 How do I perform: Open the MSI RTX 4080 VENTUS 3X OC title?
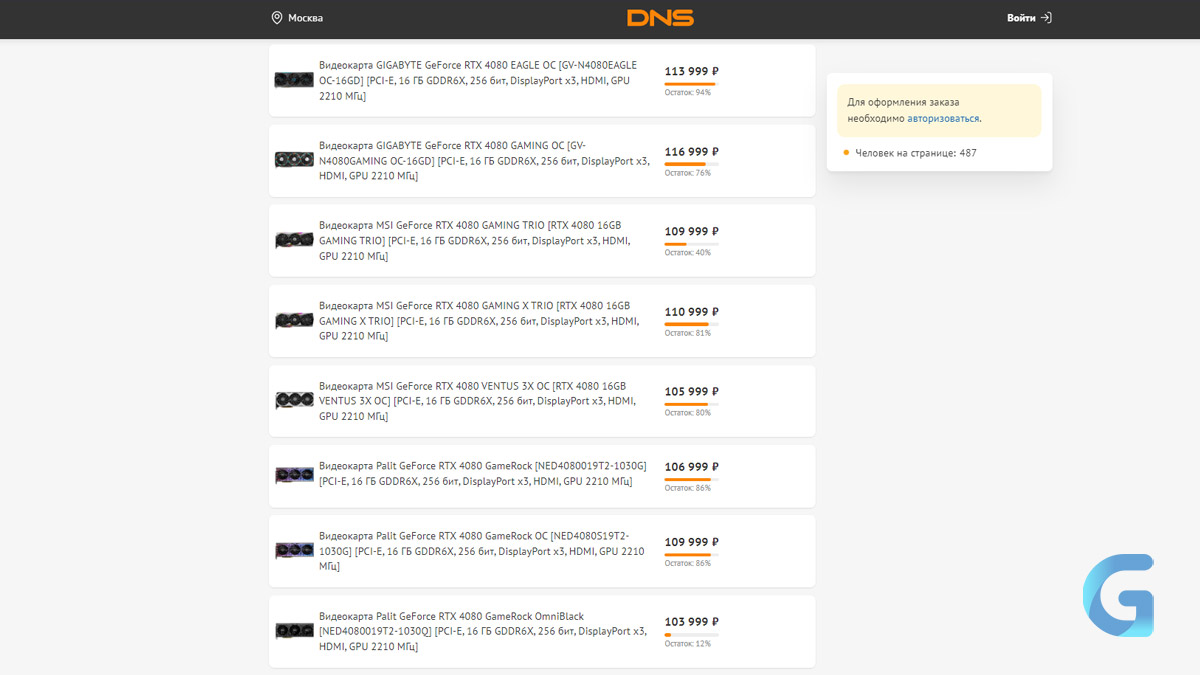(x=477, y=400)
